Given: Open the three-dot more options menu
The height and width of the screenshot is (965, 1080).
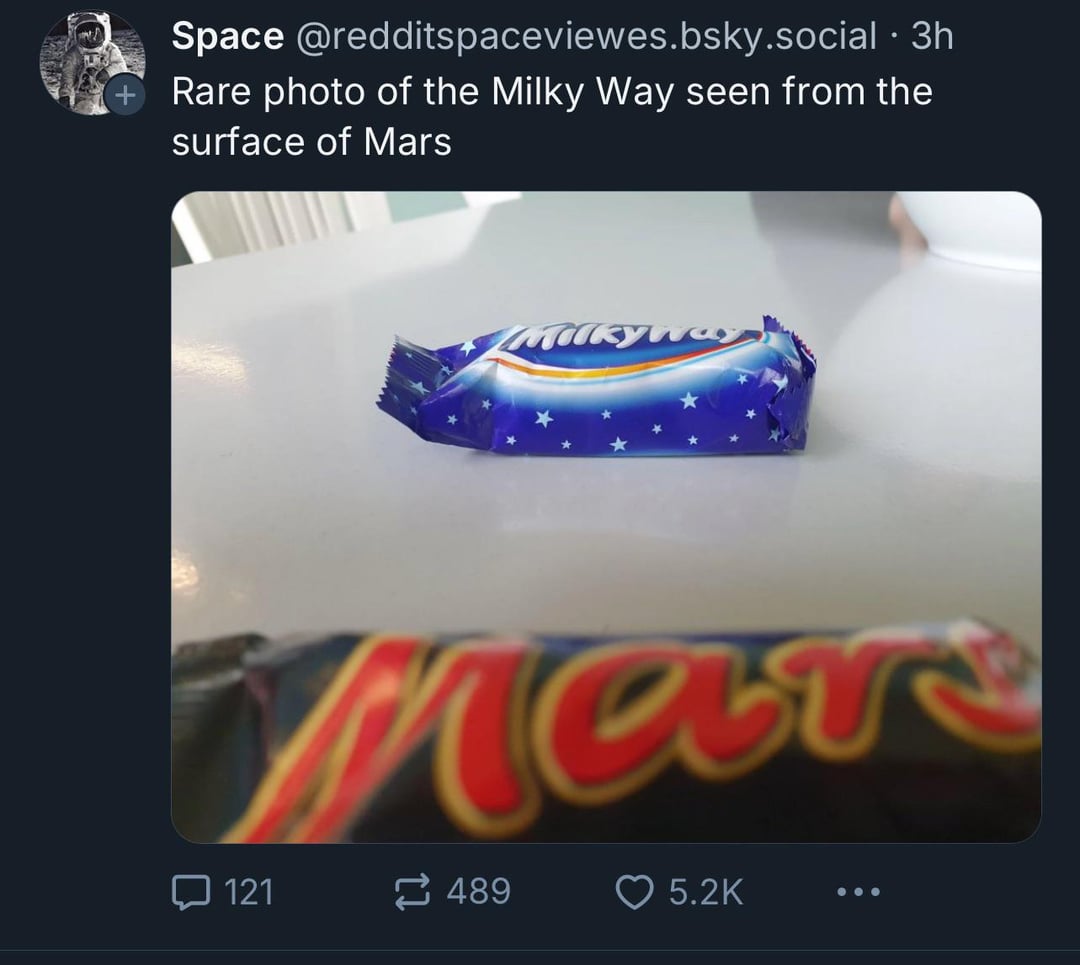Looking at the screenshot, I should pos(856,890).
